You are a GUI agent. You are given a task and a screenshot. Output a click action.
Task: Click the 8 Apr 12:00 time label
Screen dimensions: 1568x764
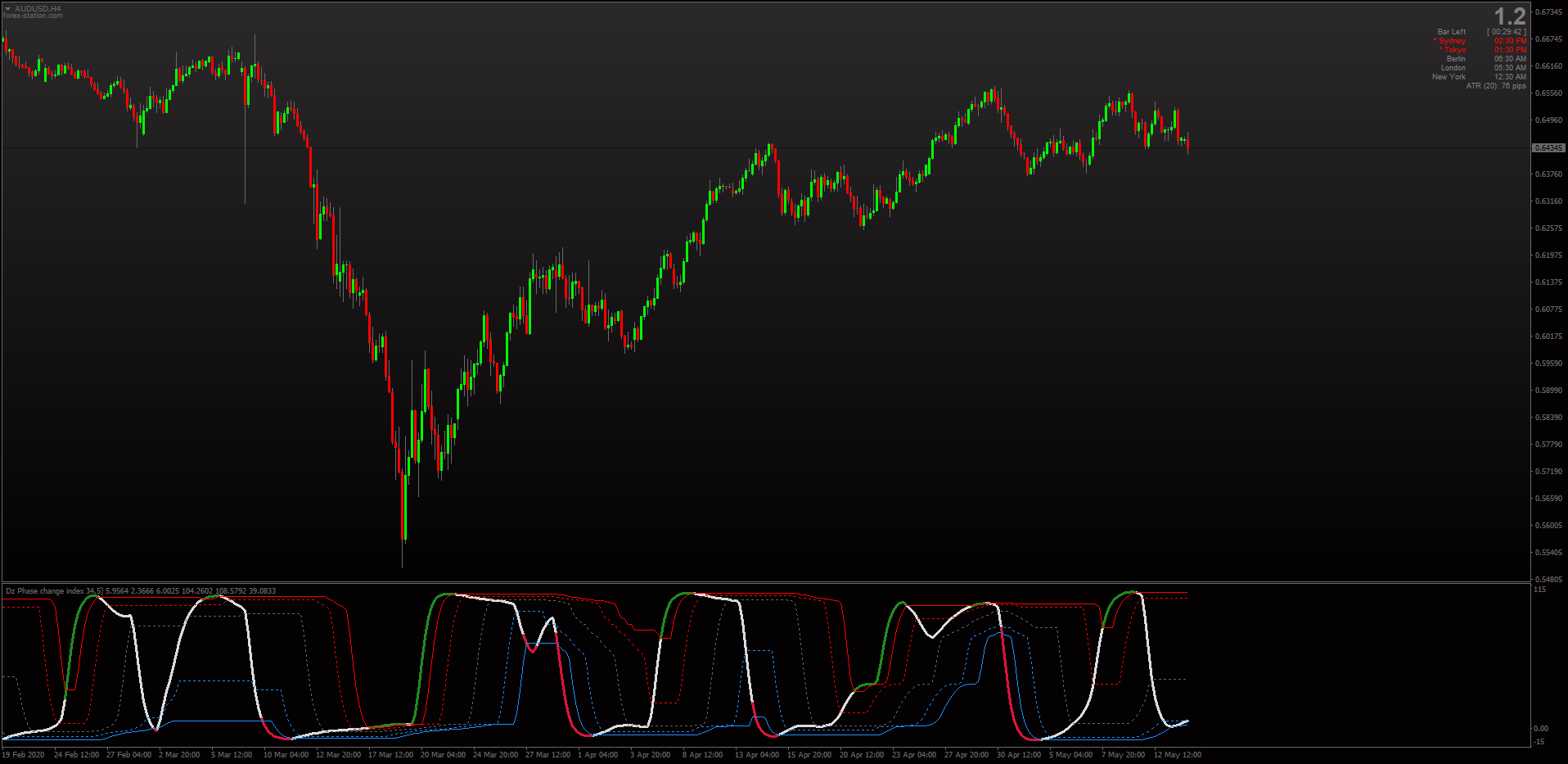tap(703, 755)
